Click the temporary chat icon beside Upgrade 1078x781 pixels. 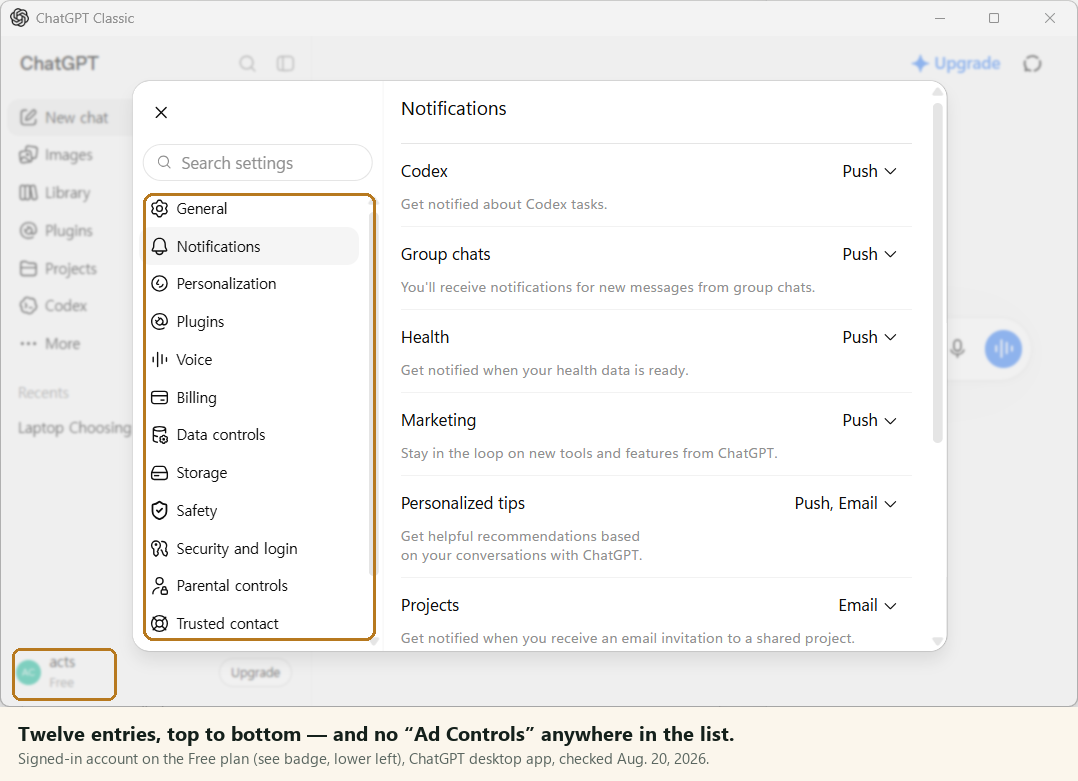[x=1032, y=64]
